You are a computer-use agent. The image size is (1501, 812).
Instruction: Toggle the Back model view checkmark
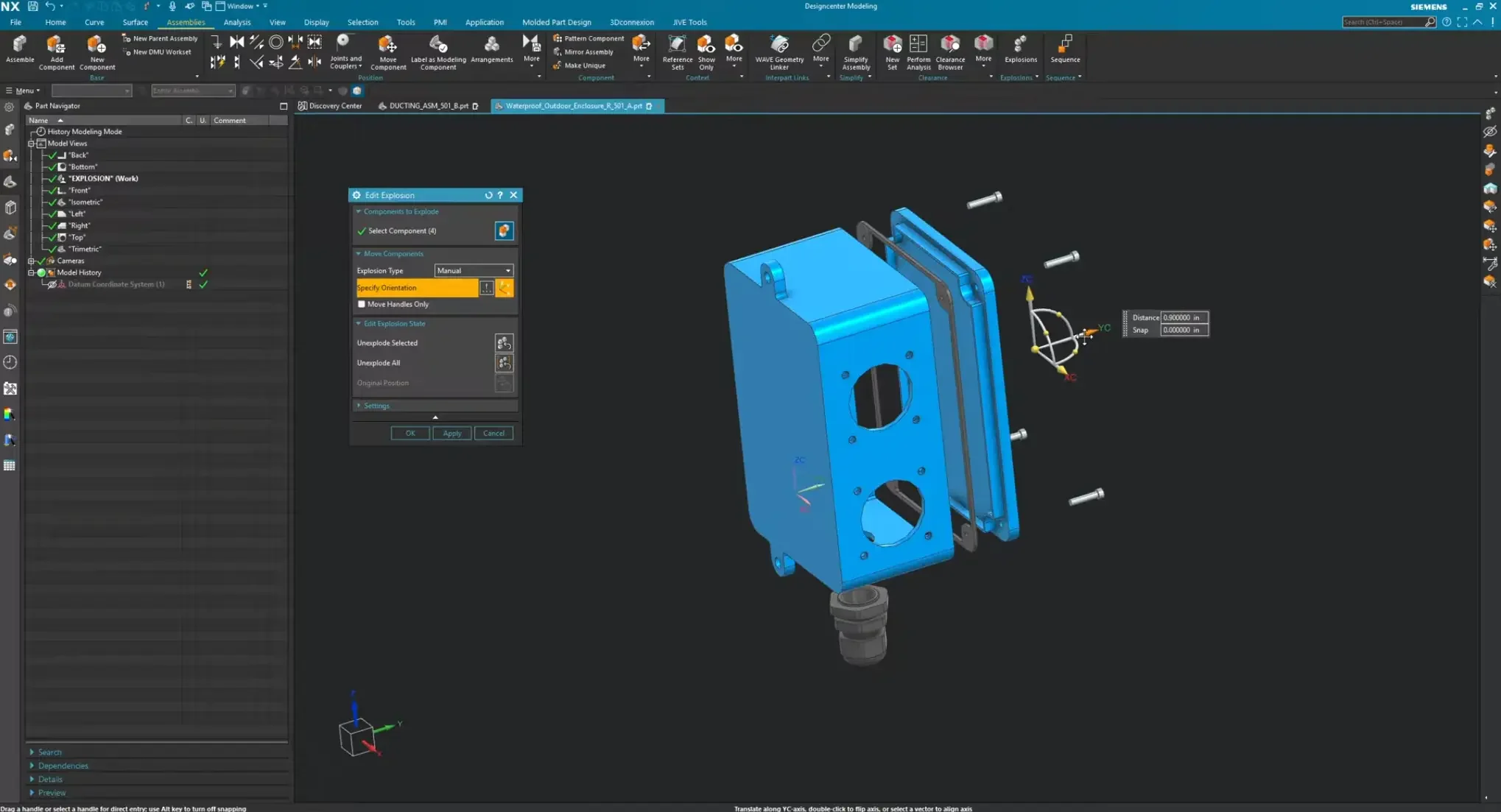coord(52,155)
